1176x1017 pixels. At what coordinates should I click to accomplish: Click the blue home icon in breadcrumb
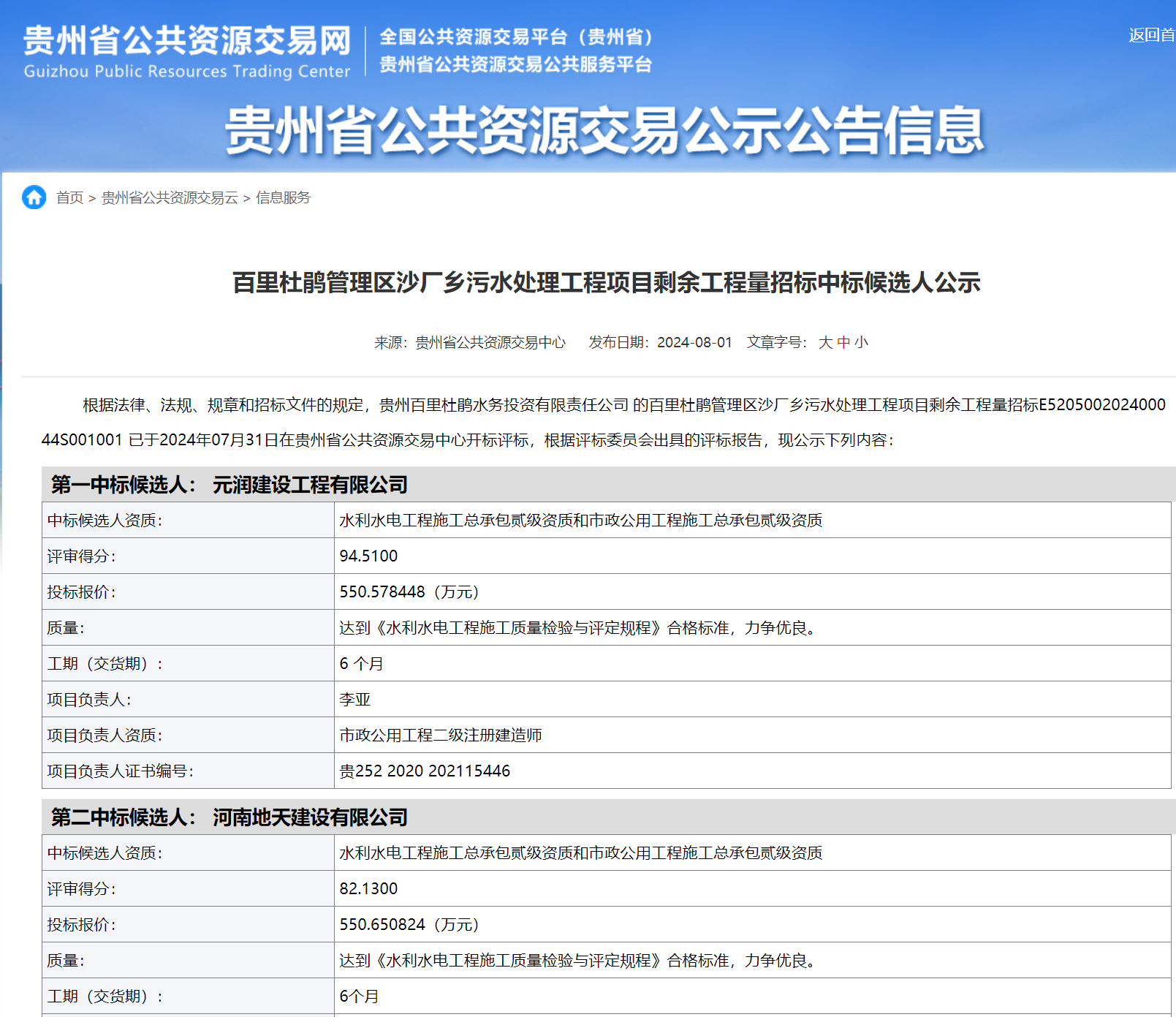click(34, 197)
